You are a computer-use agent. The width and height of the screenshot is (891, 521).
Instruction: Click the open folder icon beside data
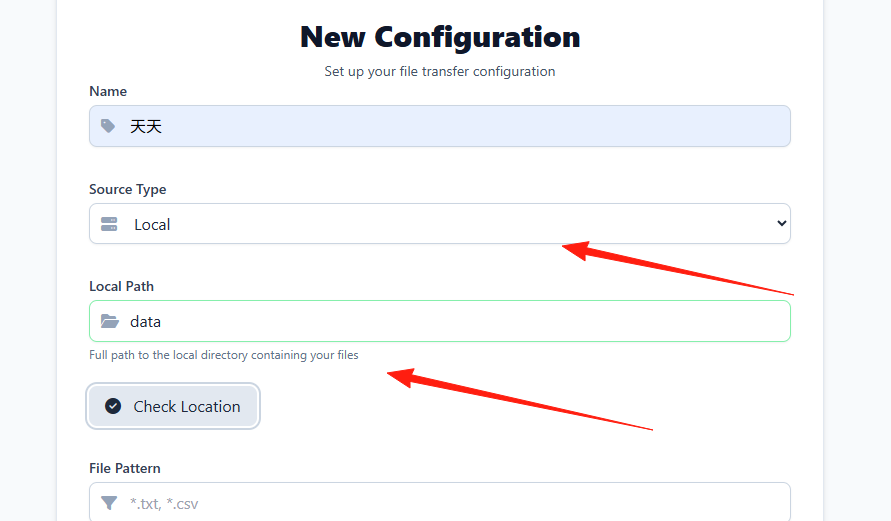pyautogui.click(x=110, y=321)
